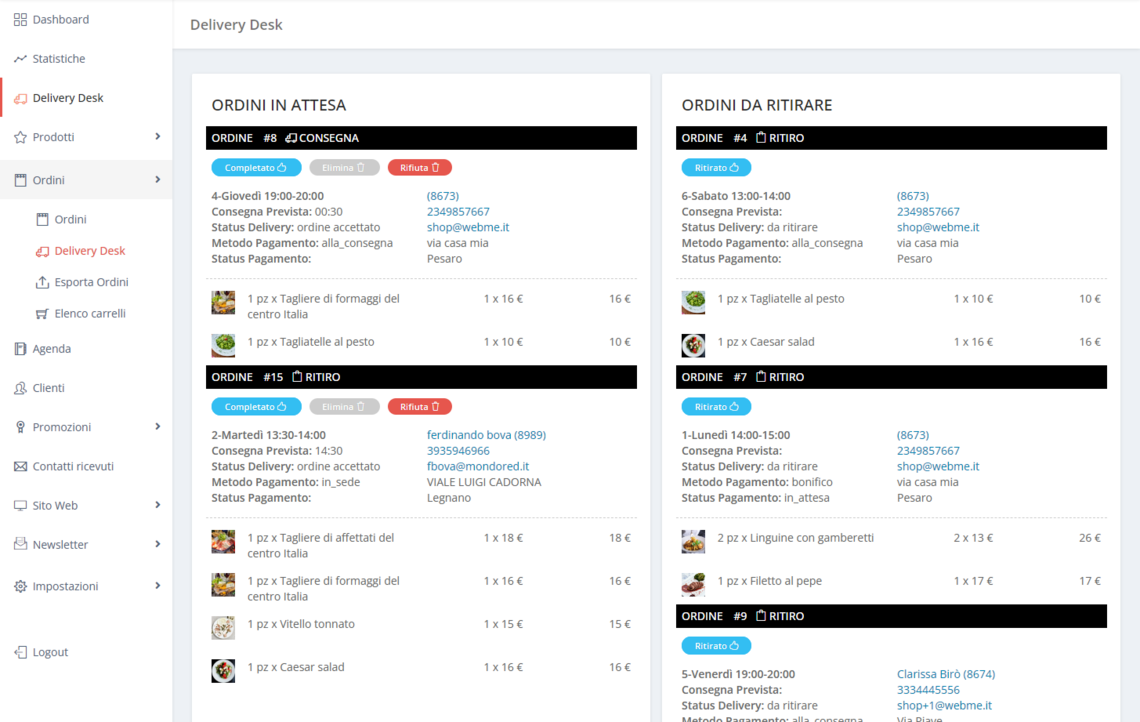Click the Statistiche chart icon

[x=20, y=59]
